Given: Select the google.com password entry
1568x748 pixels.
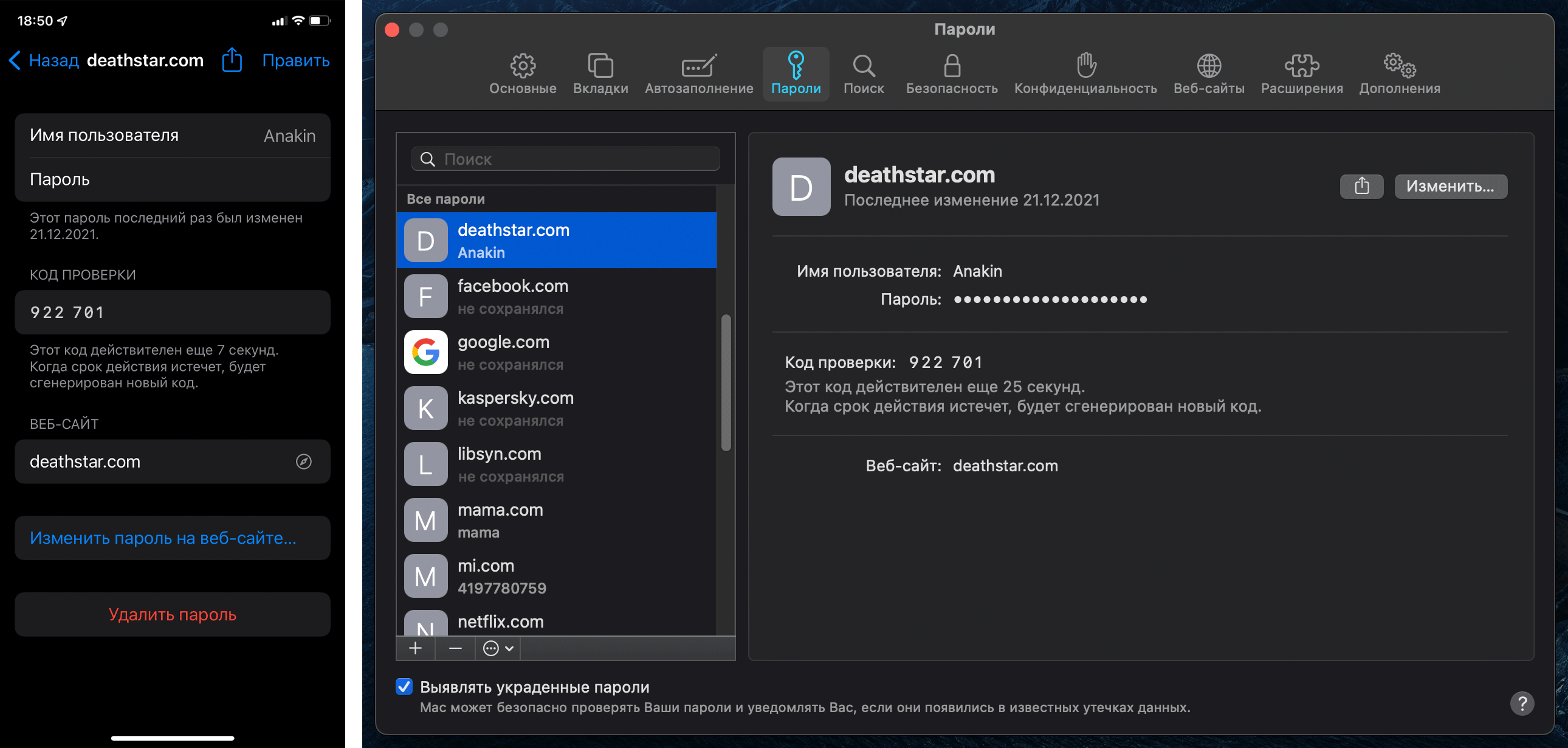Looking at the screenshot, I should click(556, 353).
